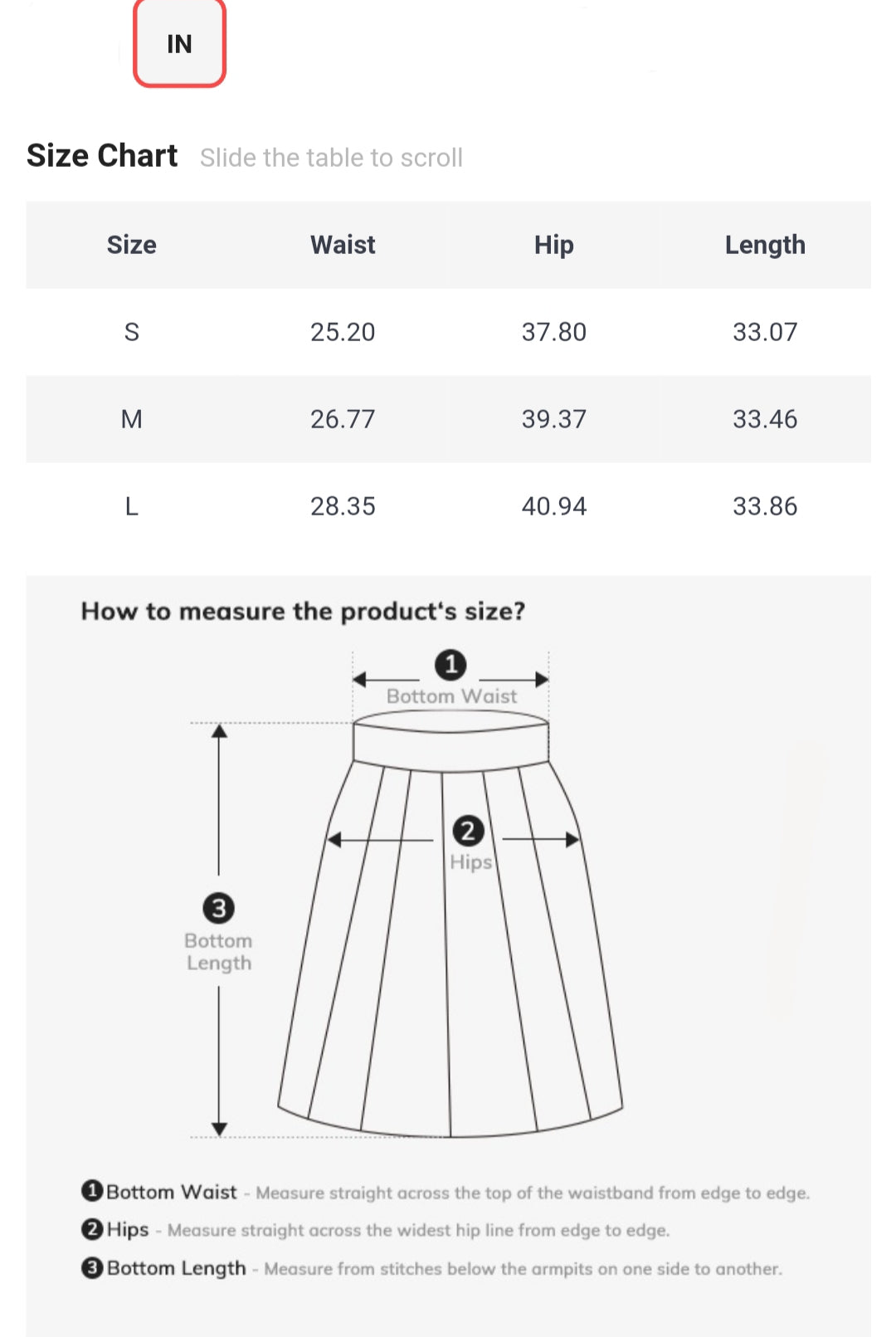This screenshot has height=1337, width=896.
Task: Click the number 3 marker beside the skirt
Action: [x=219, y=908]
